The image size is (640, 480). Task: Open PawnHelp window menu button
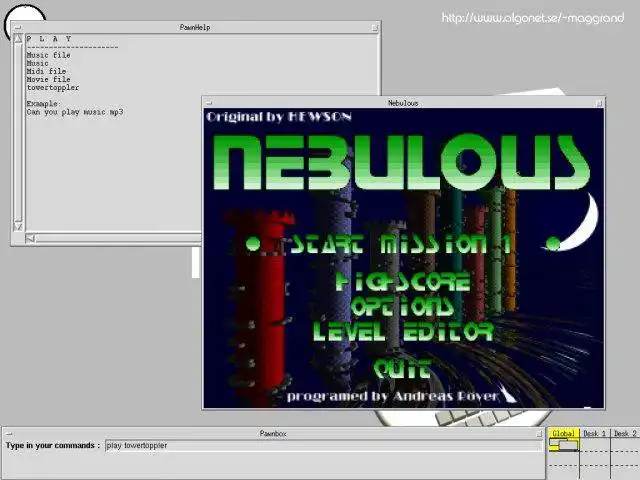[17, 28]
